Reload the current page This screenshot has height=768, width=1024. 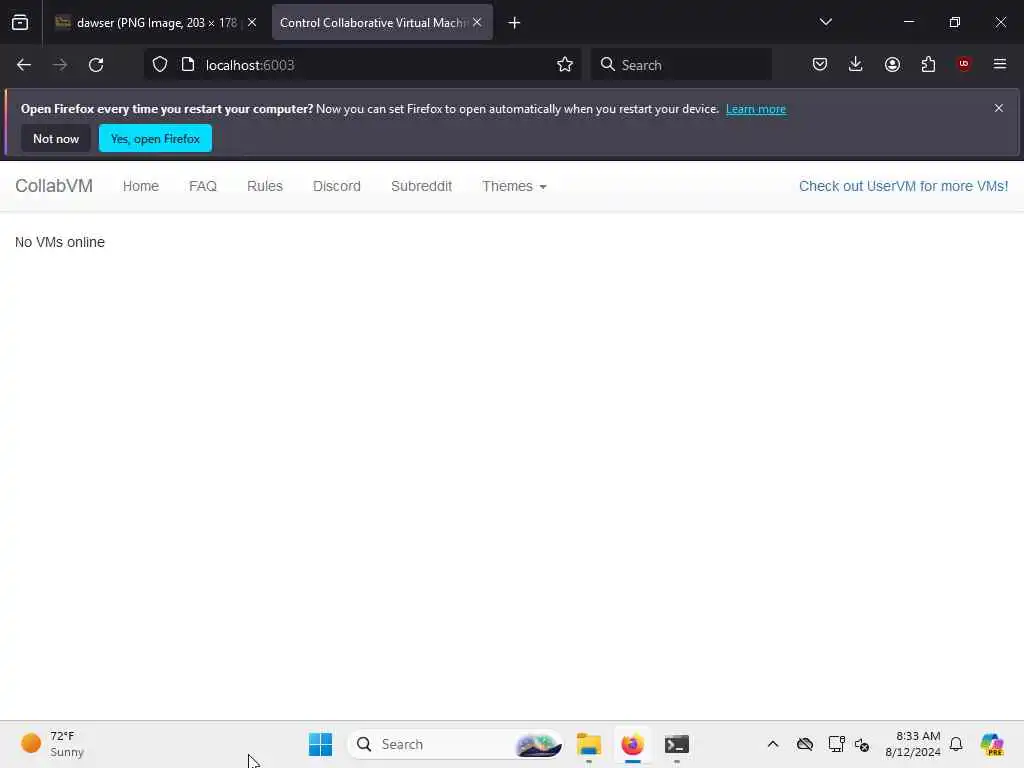coord(96,65)
